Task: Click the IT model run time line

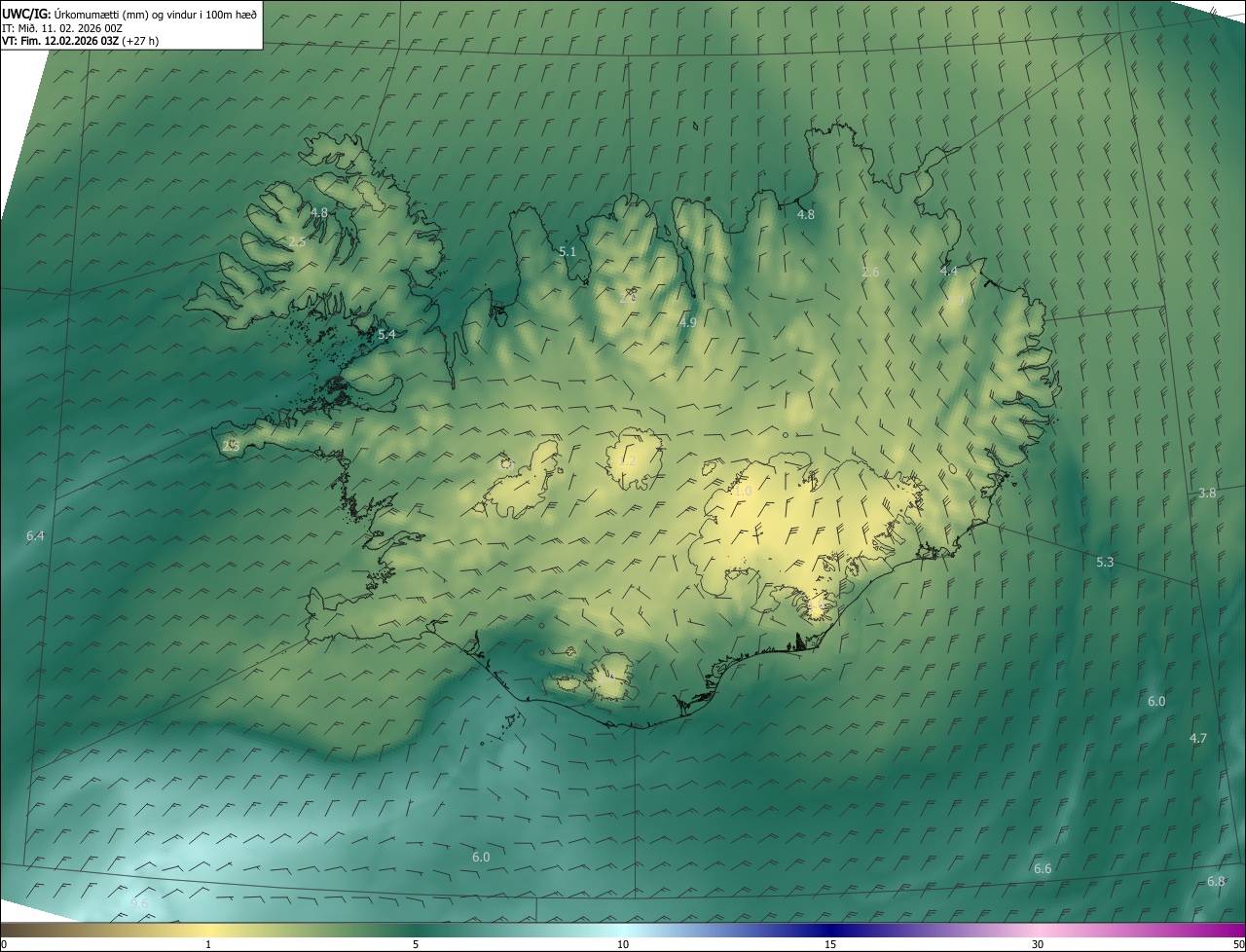Action: (61, 27)
